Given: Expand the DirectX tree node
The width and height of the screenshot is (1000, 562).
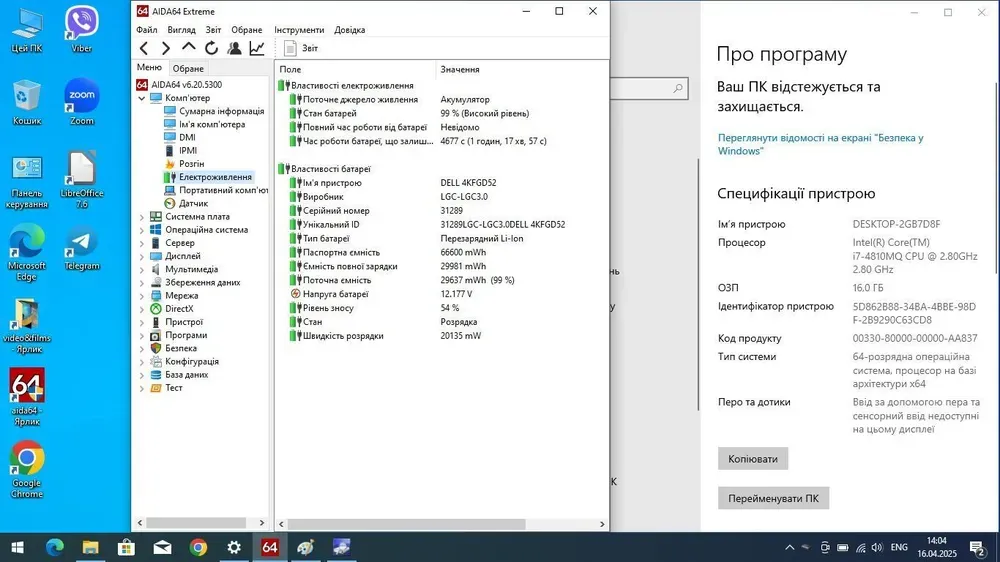Looking at the screenshot, I should point(142,309).
